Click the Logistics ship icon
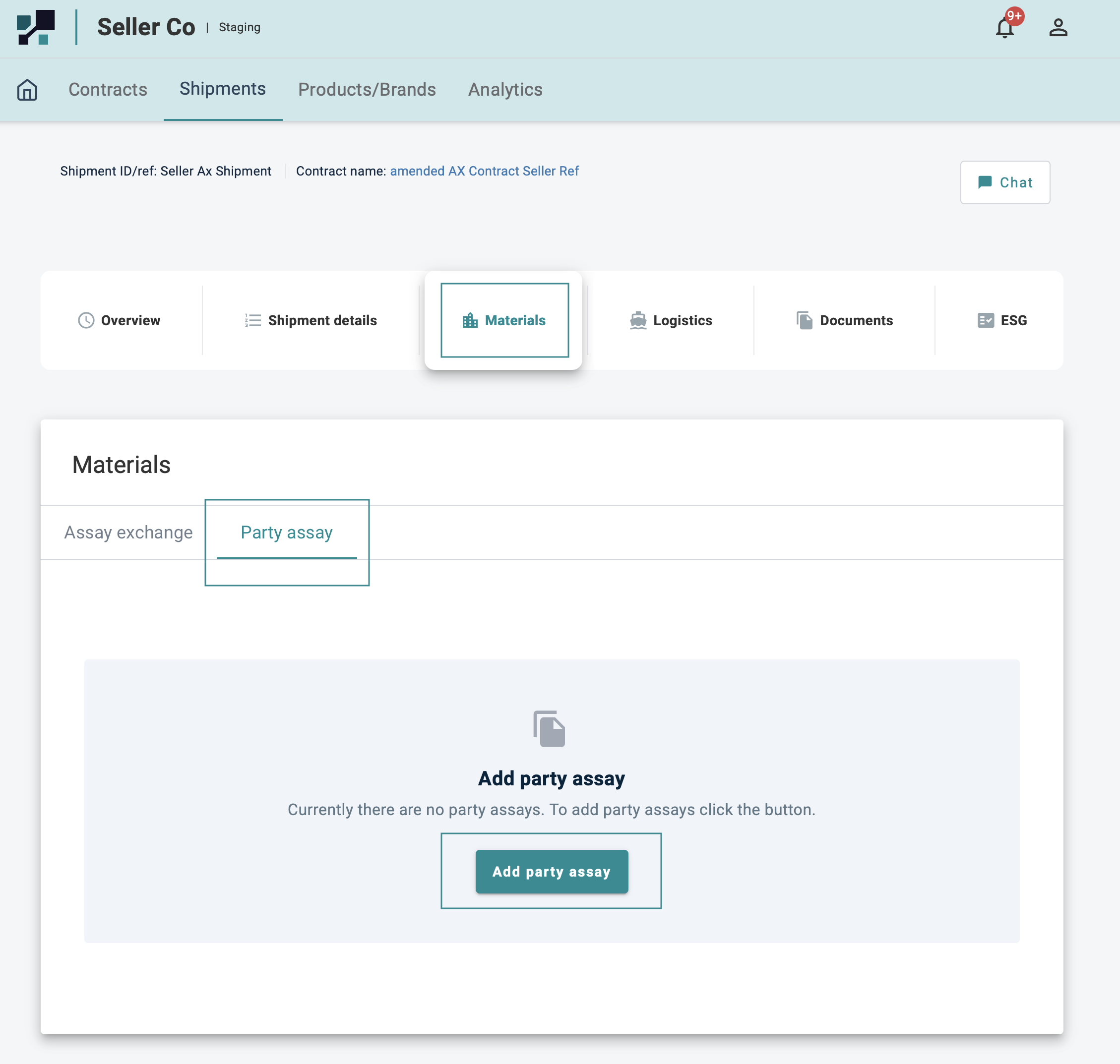The height and width of the screenshot is (1064, 1120). [638, 320]
